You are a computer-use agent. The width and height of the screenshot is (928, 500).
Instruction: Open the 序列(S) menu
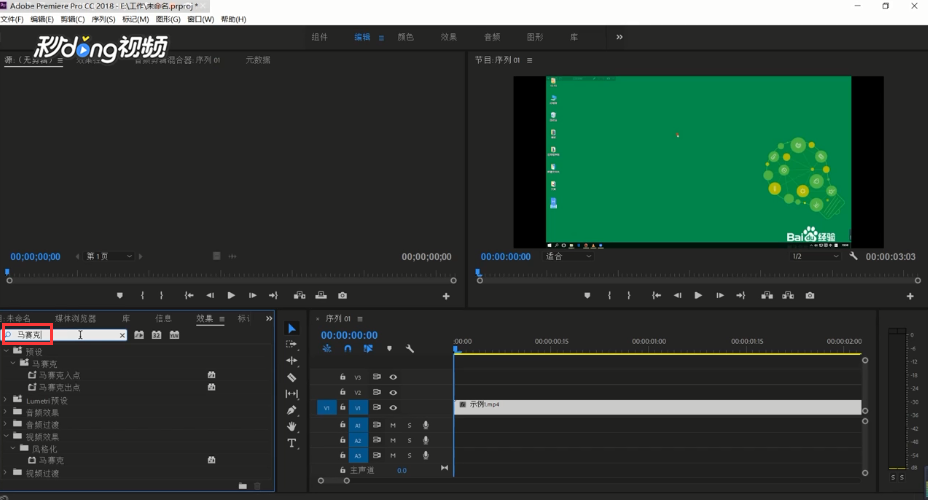coord(103,20)
